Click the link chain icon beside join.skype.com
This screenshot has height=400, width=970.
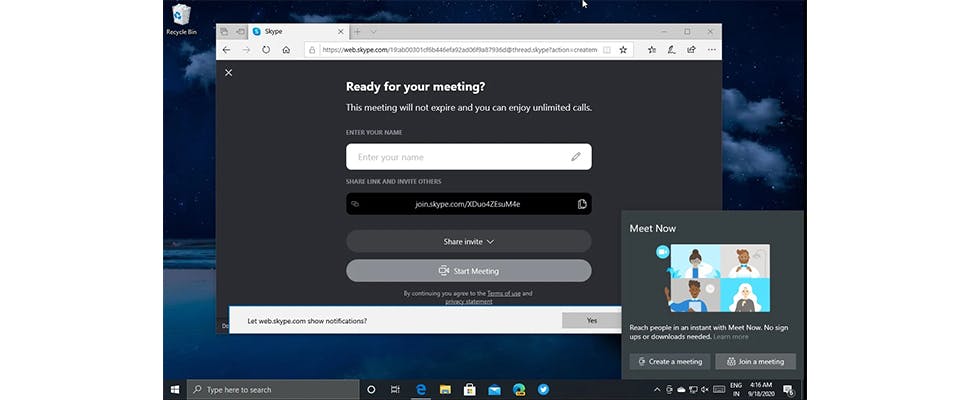[355, 204]
